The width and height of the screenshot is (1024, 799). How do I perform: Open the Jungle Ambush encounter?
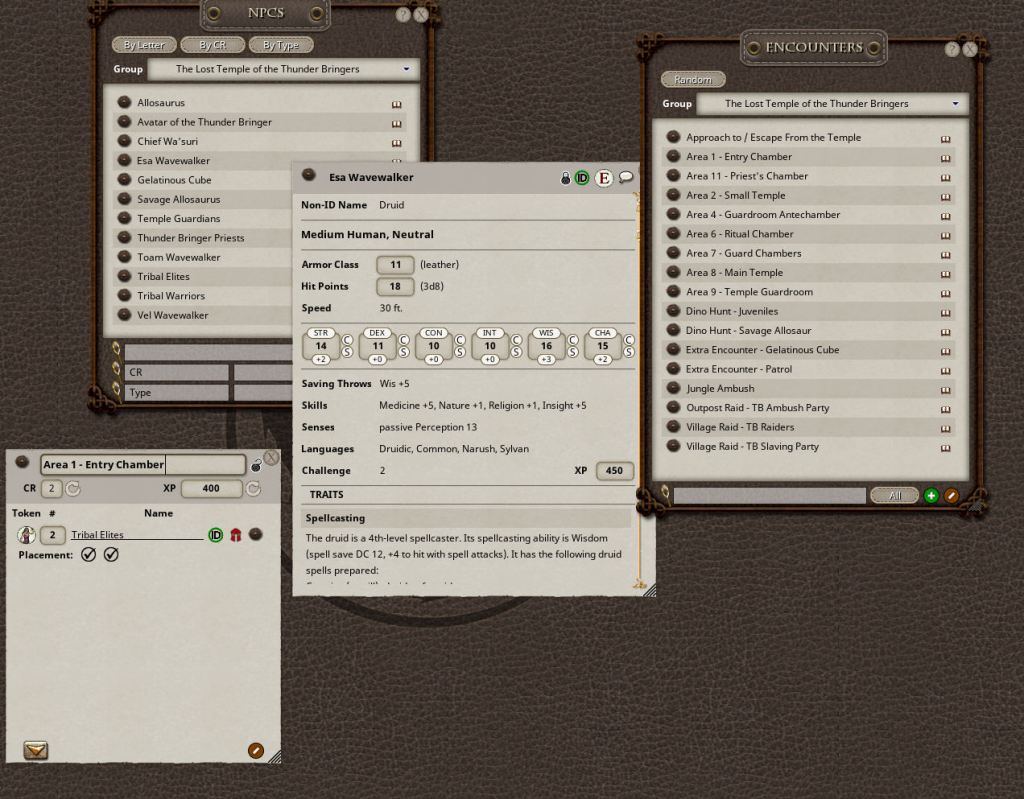coord(720,389)
